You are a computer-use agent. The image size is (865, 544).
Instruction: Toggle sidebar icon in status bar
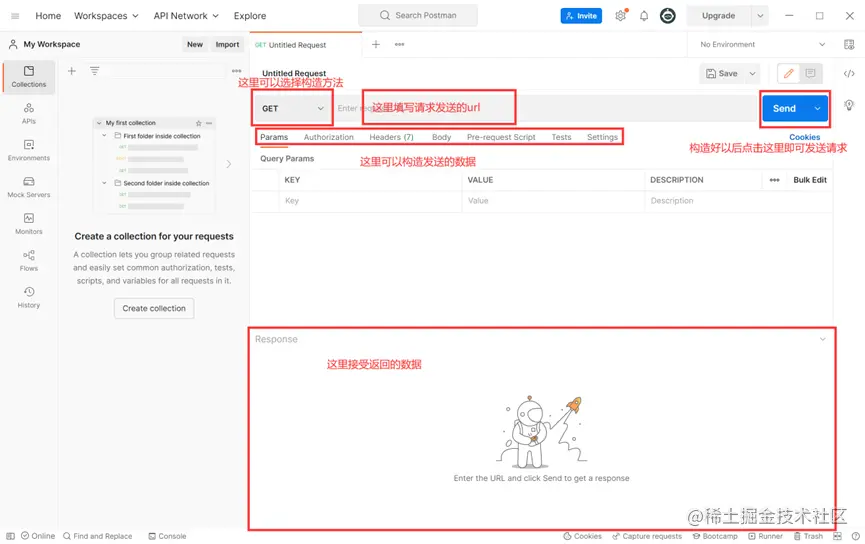point(10,536)
